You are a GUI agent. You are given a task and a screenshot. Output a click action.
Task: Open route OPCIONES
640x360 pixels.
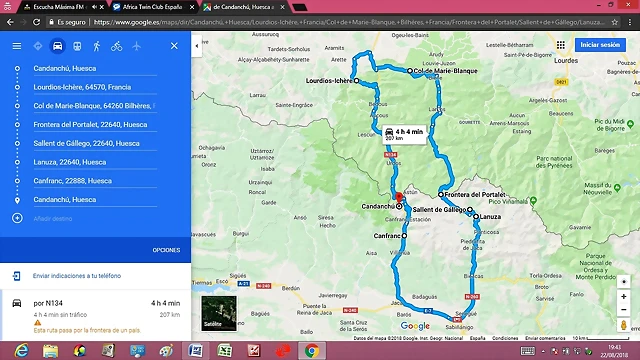[166, 250]
